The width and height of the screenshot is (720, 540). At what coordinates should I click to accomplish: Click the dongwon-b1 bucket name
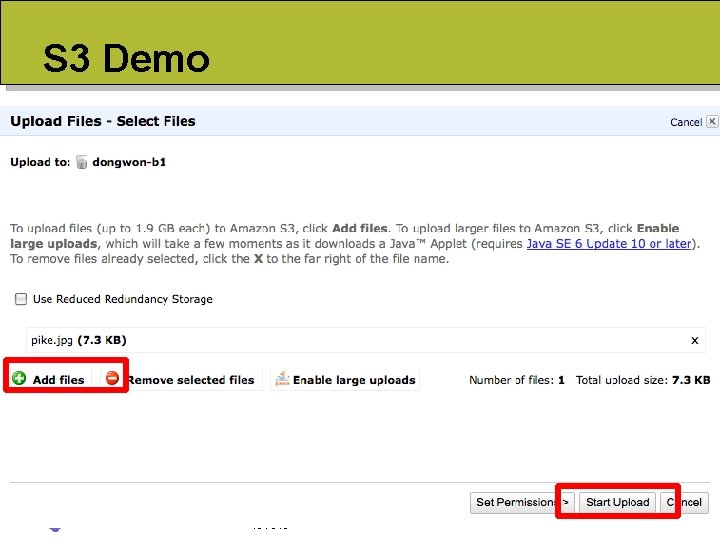point(129,162)
